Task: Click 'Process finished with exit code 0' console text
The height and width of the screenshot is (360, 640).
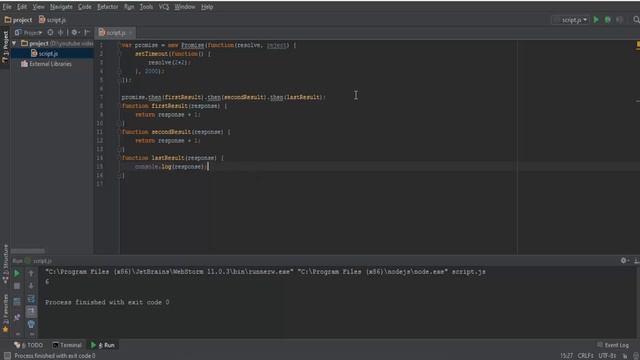Action: coord(107,302)
